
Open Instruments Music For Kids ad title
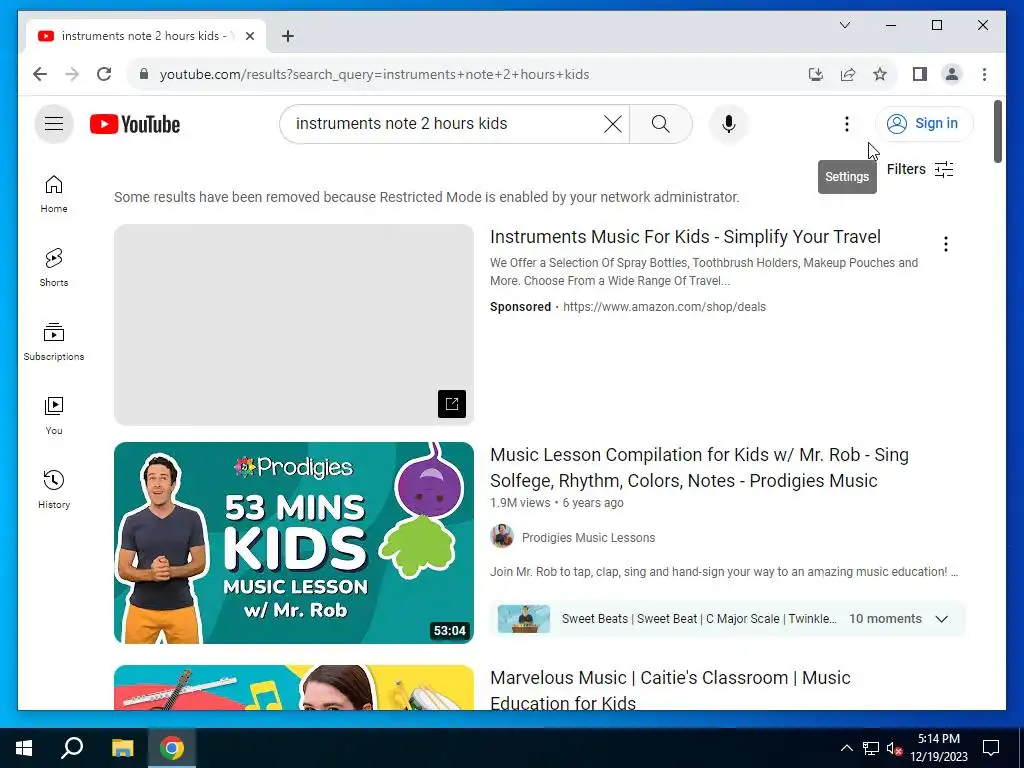coord(685,236)
